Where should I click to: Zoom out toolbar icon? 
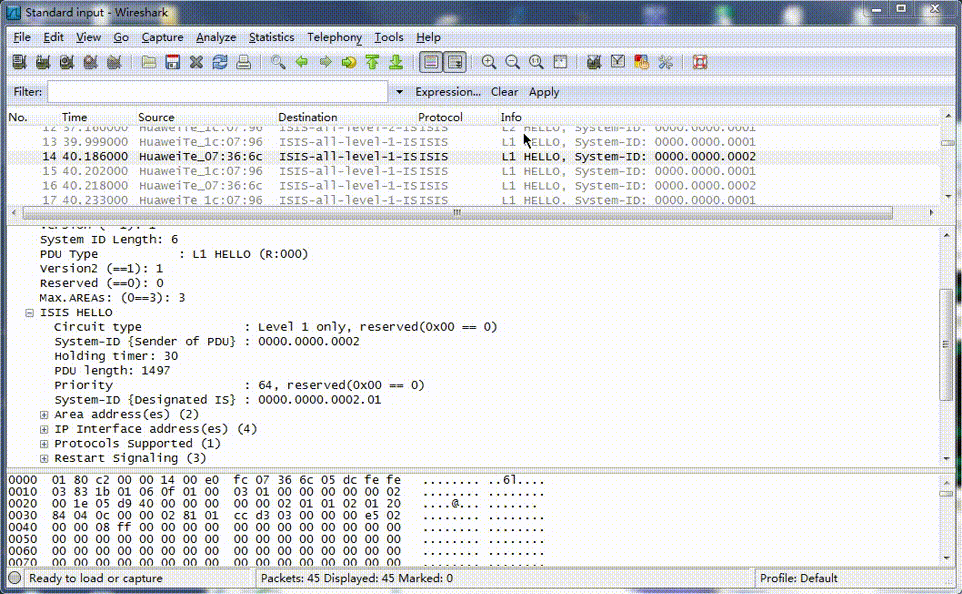tap(512, 62)
